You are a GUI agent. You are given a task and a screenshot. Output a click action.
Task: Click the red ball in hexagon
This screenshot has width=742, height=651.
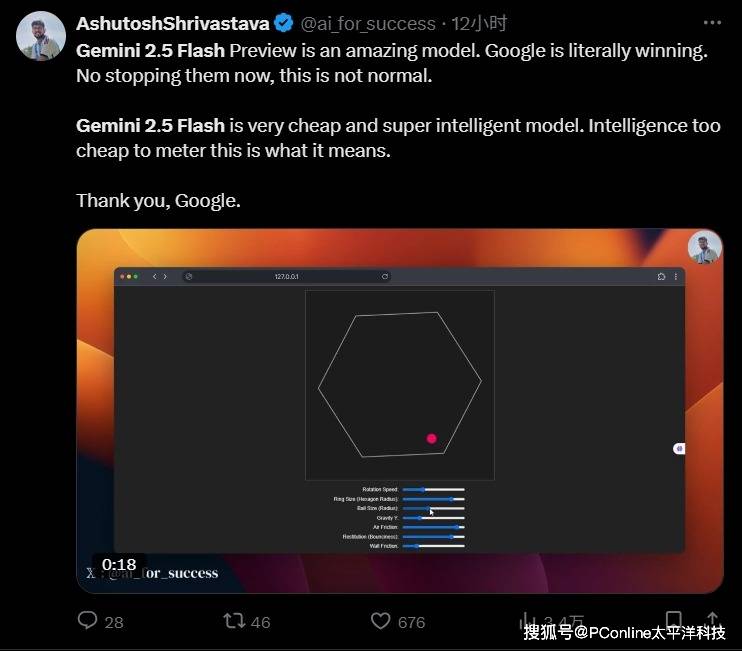[x=432, y=438]
